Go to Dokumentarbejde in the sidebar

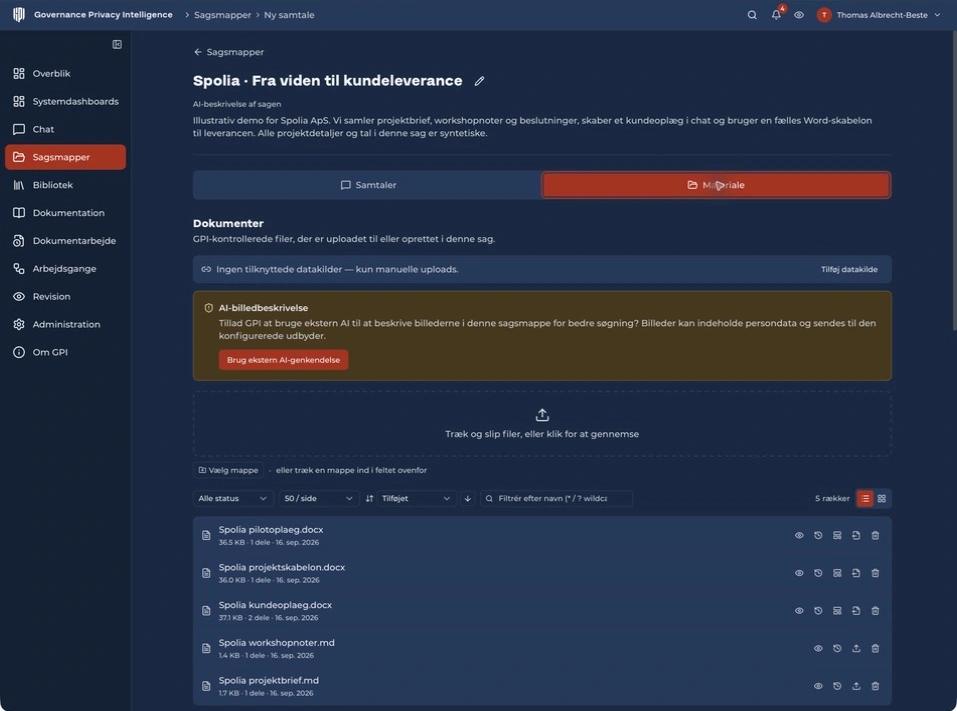(65, 240)
